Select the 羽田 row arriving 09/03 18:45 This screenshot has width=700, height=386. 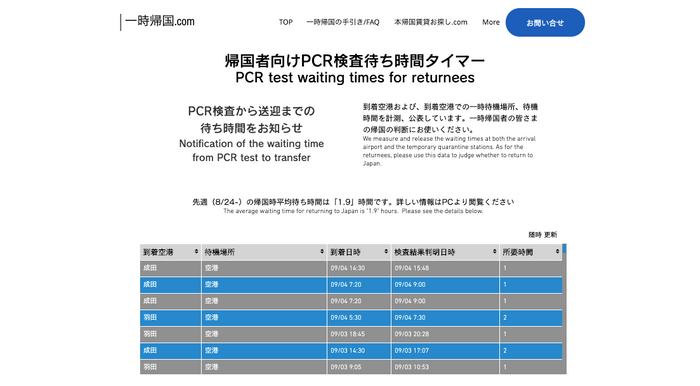tap(351, 334)
